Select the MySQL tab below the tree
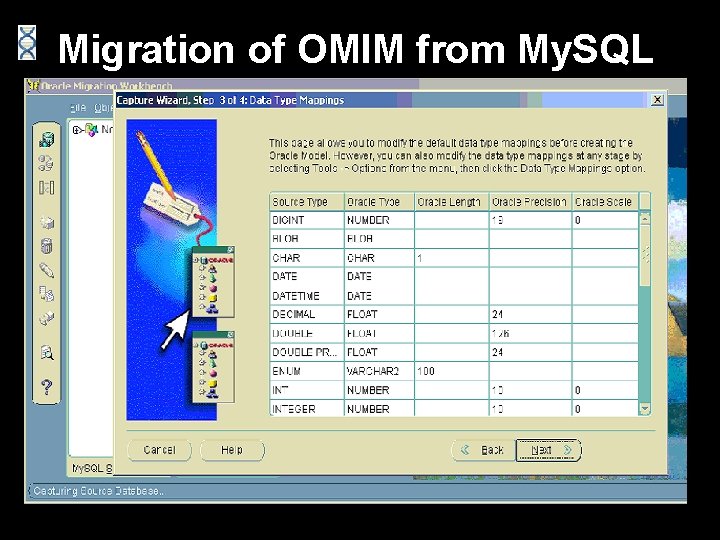Image resolution: width=720 pixels, height=540 pixels. tap(92, 468)
